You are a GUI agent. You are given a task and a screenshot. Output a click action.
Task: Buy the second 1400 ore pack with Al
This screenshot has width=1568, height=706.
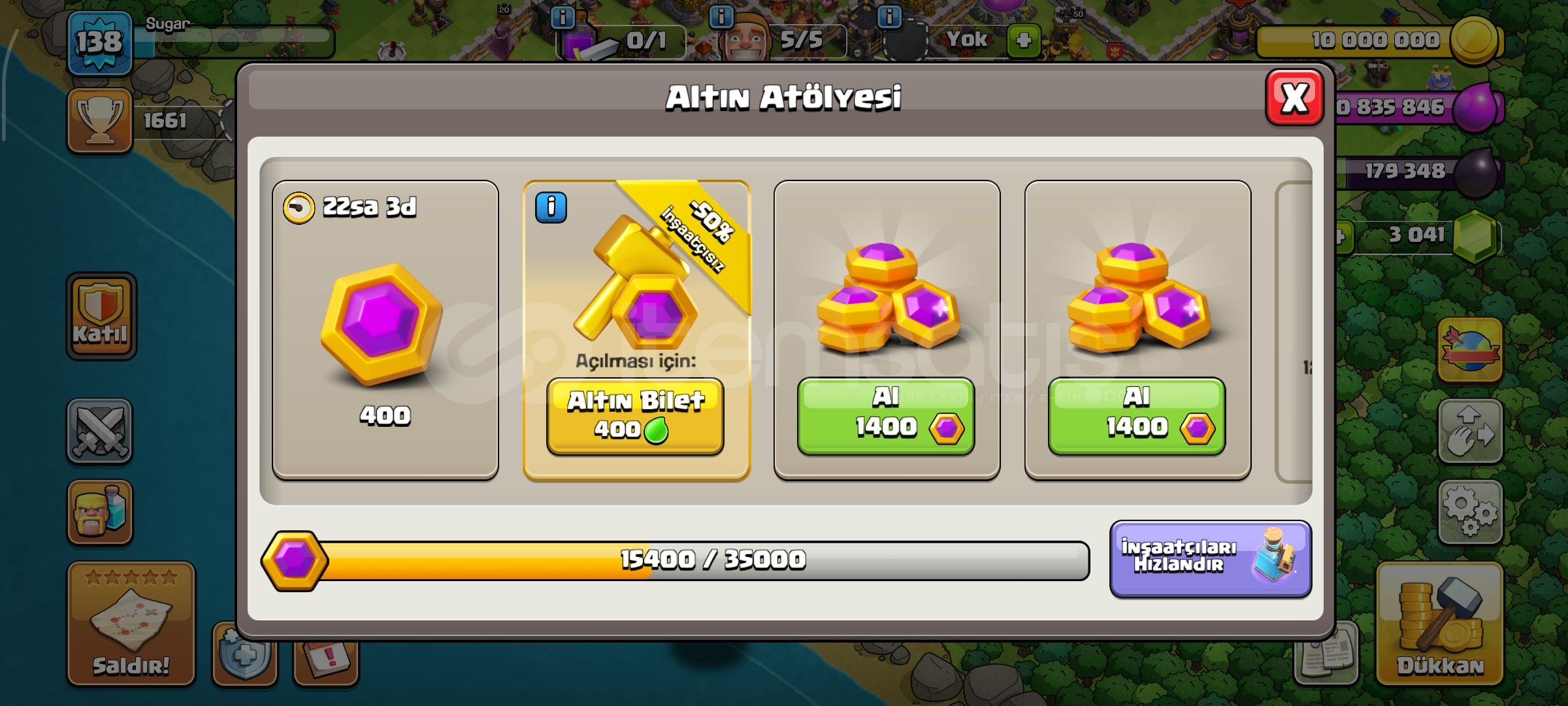point(1137,416)
